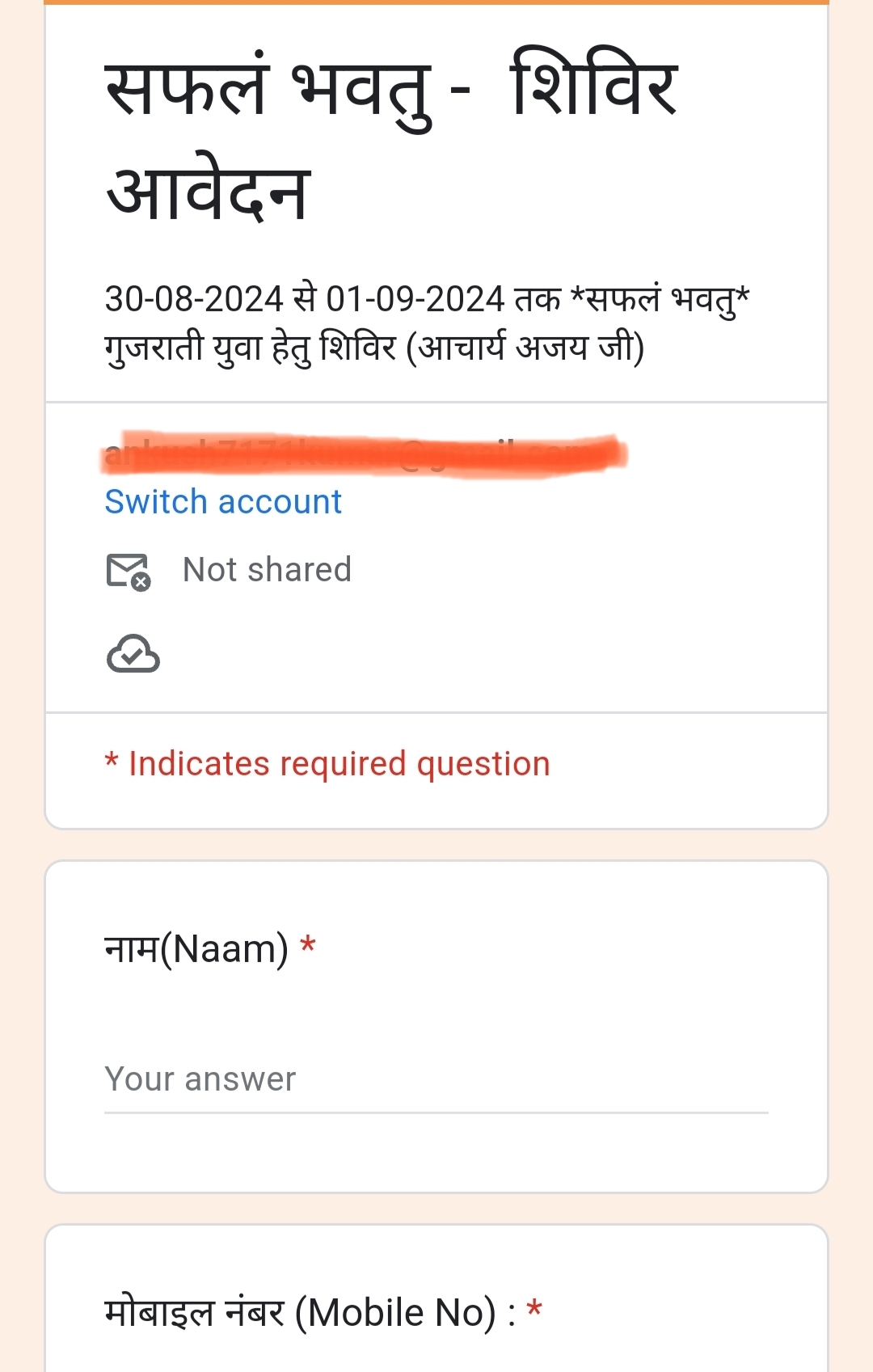This screenshot has height=1372, width=873.
Task: Click the 'Indicates required question' notice
Action: [x=339, y=764]
